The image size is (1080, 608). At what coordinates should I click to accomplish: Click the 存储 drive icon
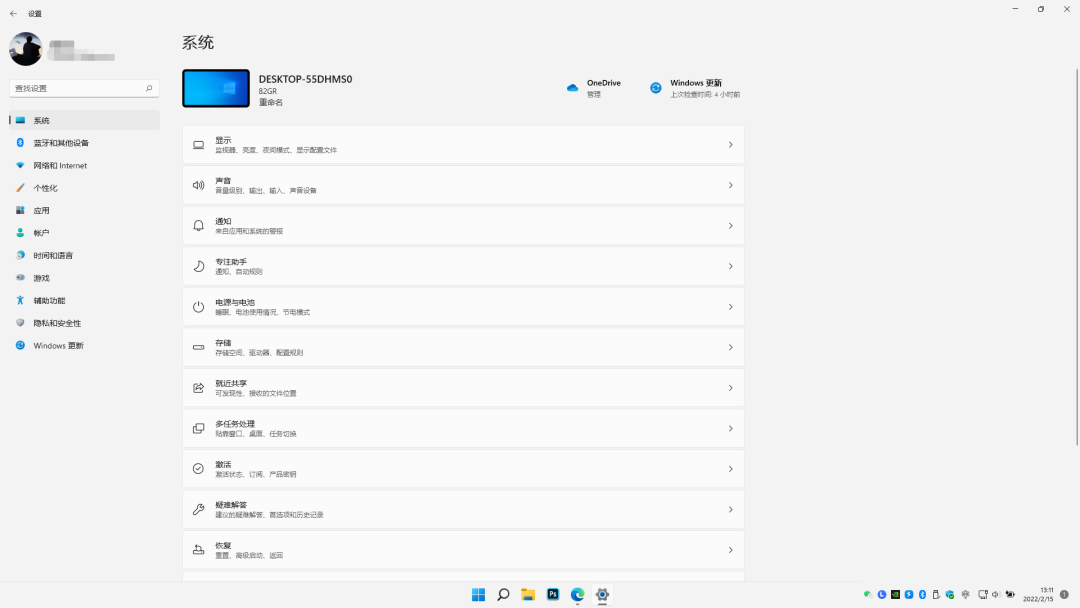[198, 348]
